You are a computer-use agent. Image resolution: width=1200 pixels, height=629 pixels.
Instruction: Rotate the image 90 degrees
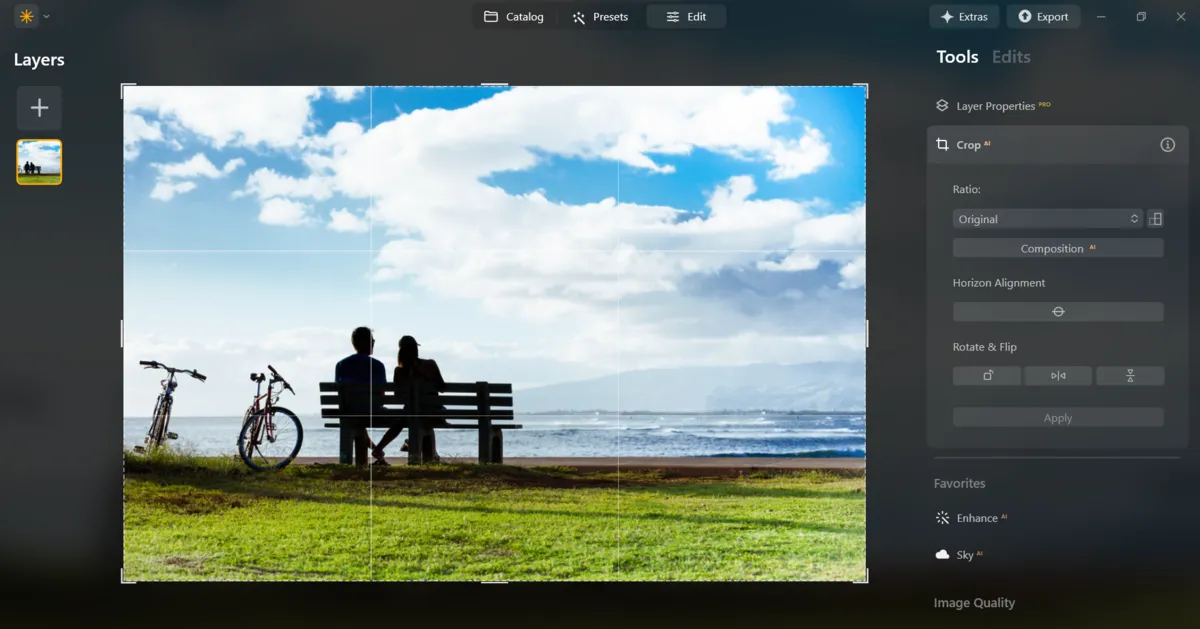[987, 375]
